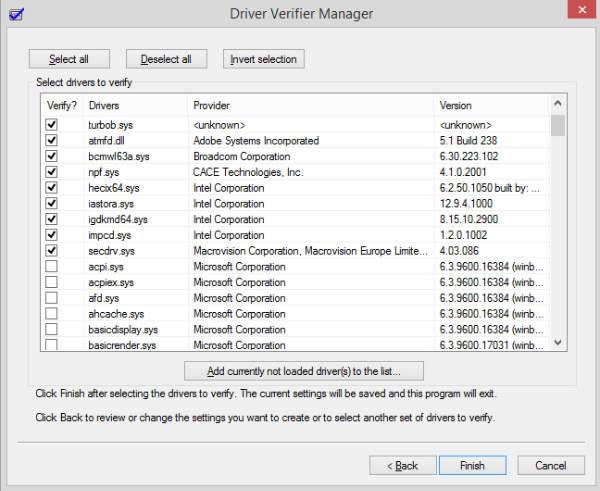Uncheck the atmfd.dll verify checkbox
Screen dimensions: 600x491
(52, 141)
